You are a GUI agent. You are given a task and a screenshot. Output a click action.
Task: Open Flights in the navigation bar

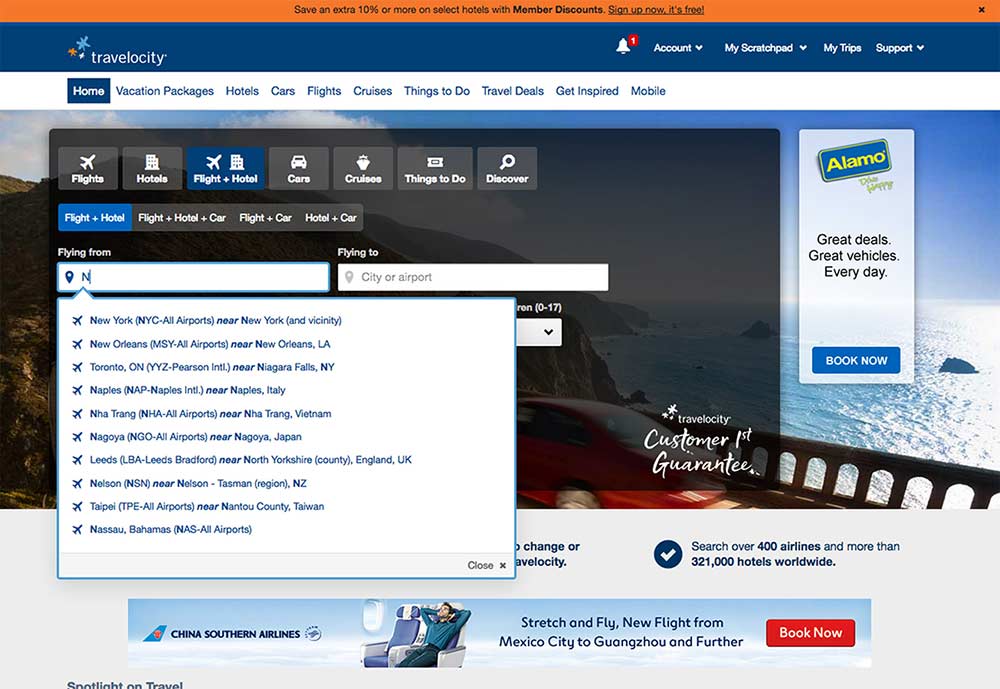pos(324,91)
